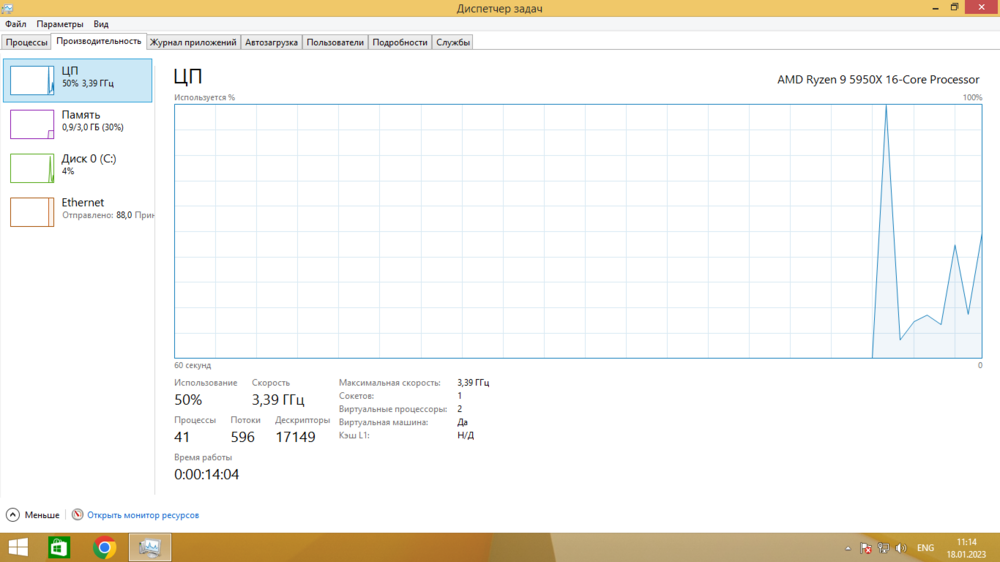Switch to the Процессы tab

(27, 42)
